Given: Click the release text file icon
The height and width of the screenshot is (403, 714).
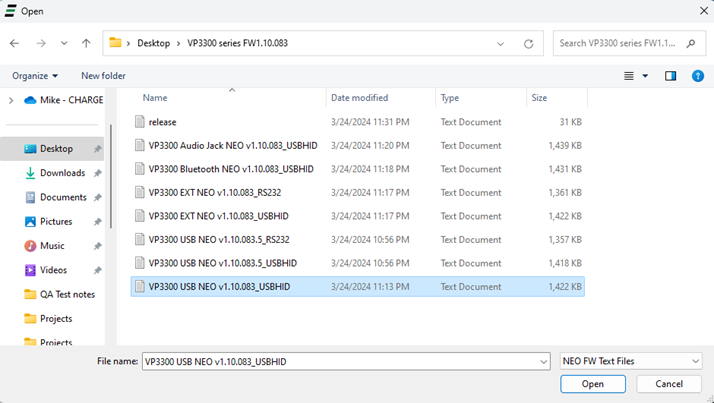Looking at the screenshot, I should [140, 122].
